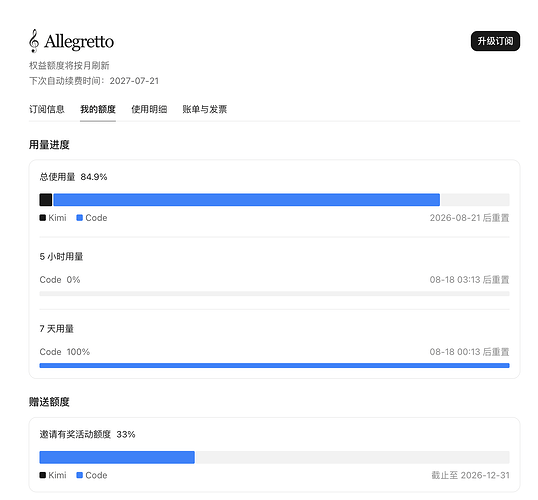
Task: Click the 下次自动续费时间 renewal date line
Action: 94,81
